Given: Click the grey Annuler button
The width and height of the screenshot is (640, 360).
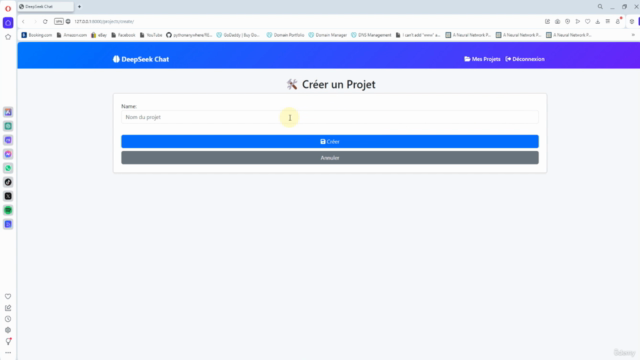Looking at the screenshot, I should pos(330,158).
